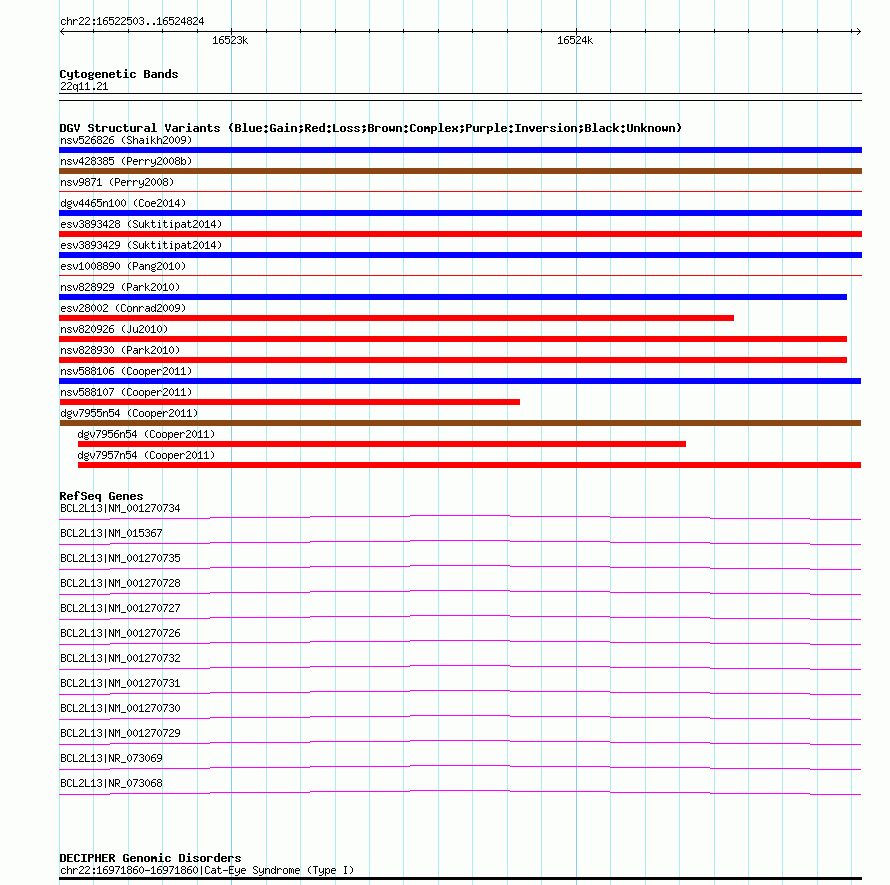Select nsv828929 (Park2010) blue bar
Image resolution: width=890 pixels, height=885 pixels.
coord(453,297)
